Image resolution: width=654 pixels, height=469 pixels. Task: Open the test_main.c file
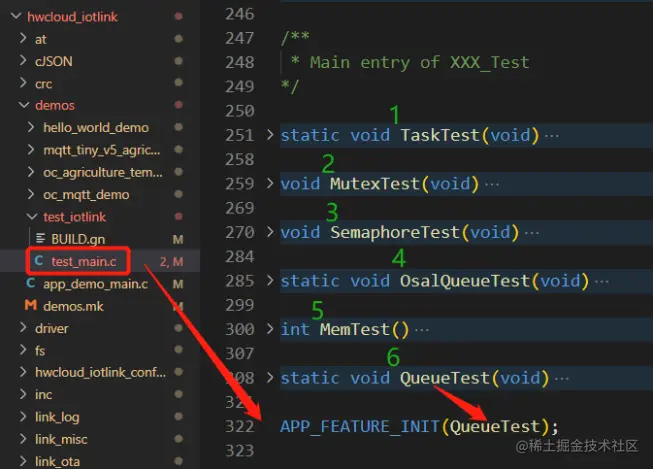(x=84, y=262)
